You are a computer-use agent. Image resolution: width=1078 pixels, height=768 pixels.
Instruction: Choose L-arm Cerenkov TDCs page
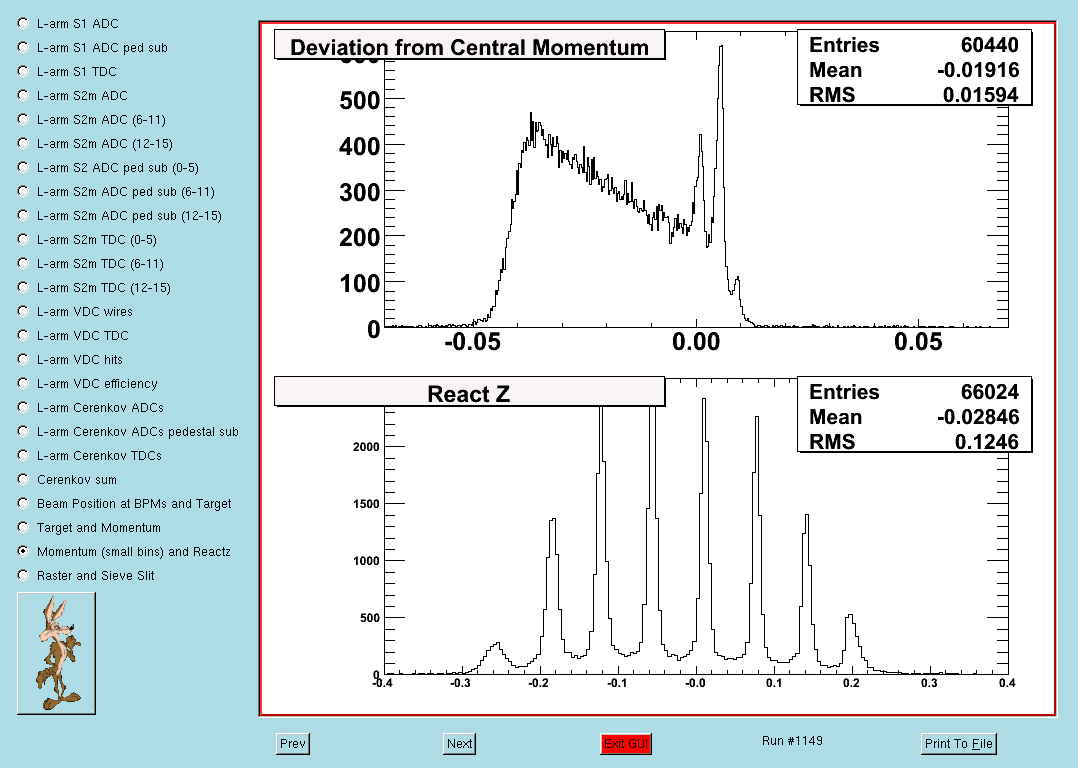(x=23, y=455)
